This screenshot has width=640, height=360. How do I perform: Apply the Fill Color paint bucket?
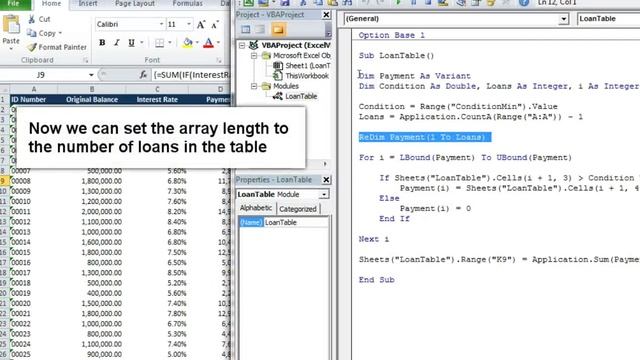[x=187, y=43]
